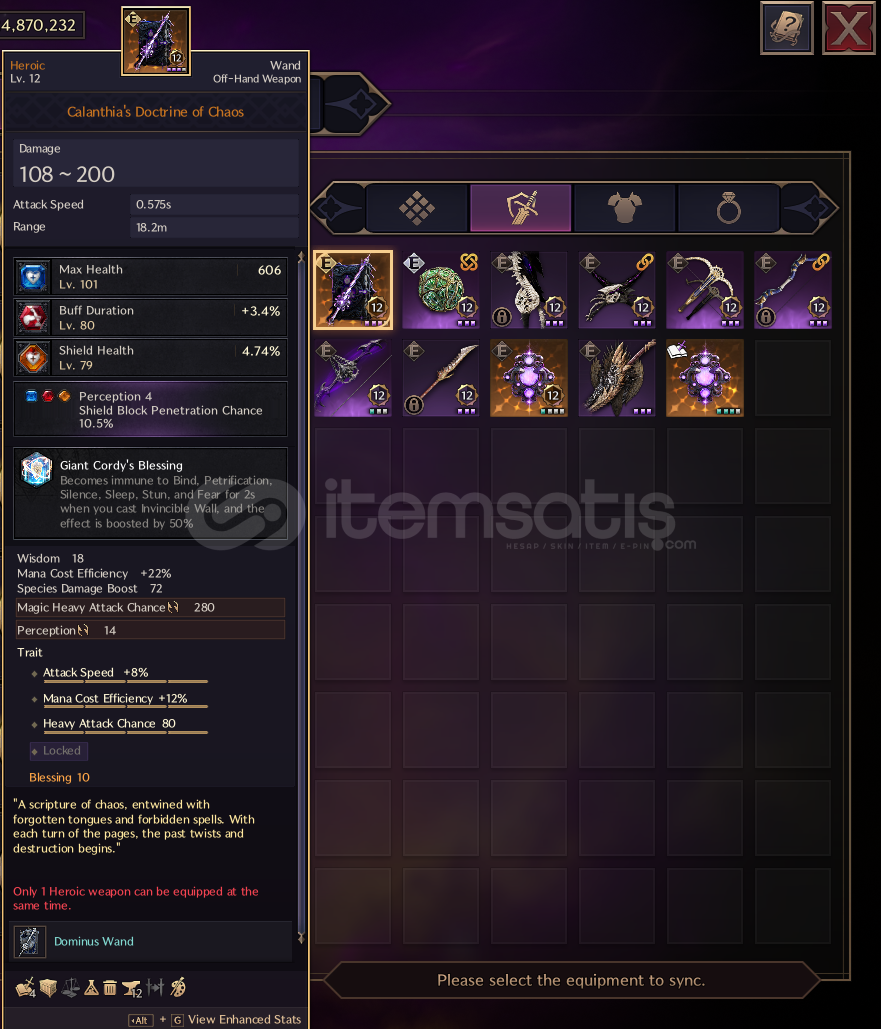This screenshot has height=1029, width=881.
Task: Open the storage crate icon
Action: point(48,987)
